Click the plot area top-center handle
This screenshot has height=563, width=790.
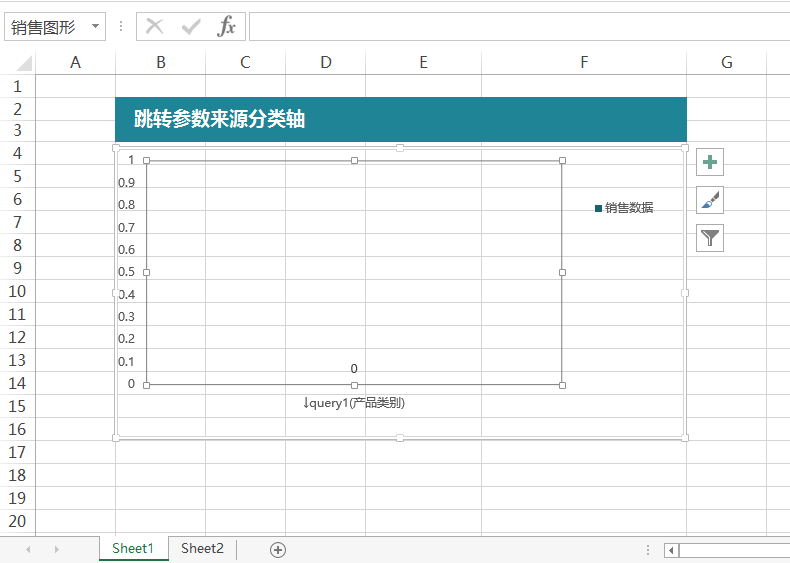coord(355,160)
